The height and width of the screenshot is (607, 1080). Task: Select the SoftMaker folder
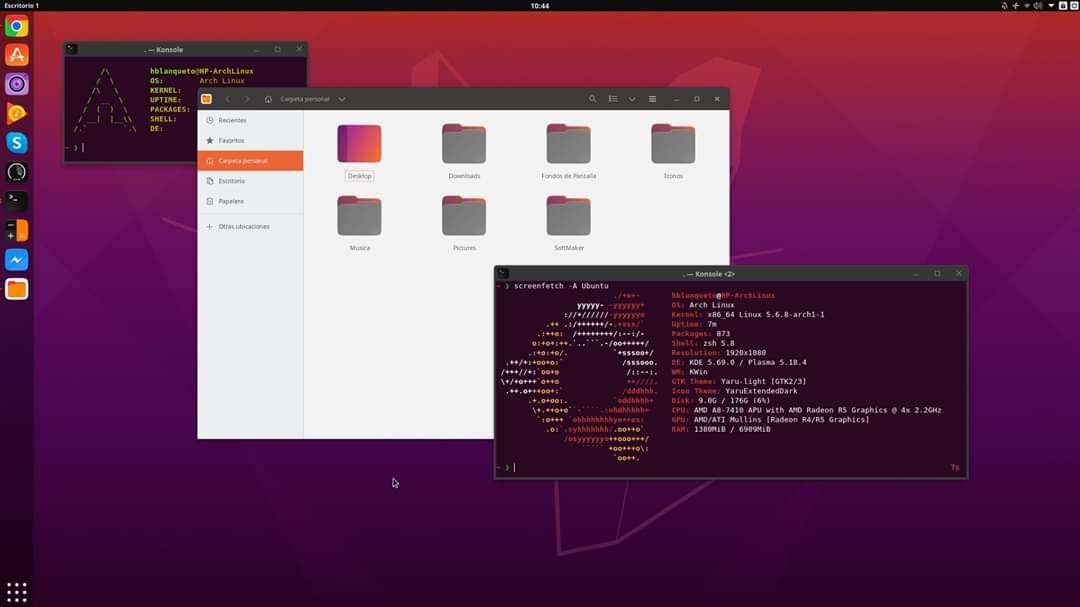point(569,216)
